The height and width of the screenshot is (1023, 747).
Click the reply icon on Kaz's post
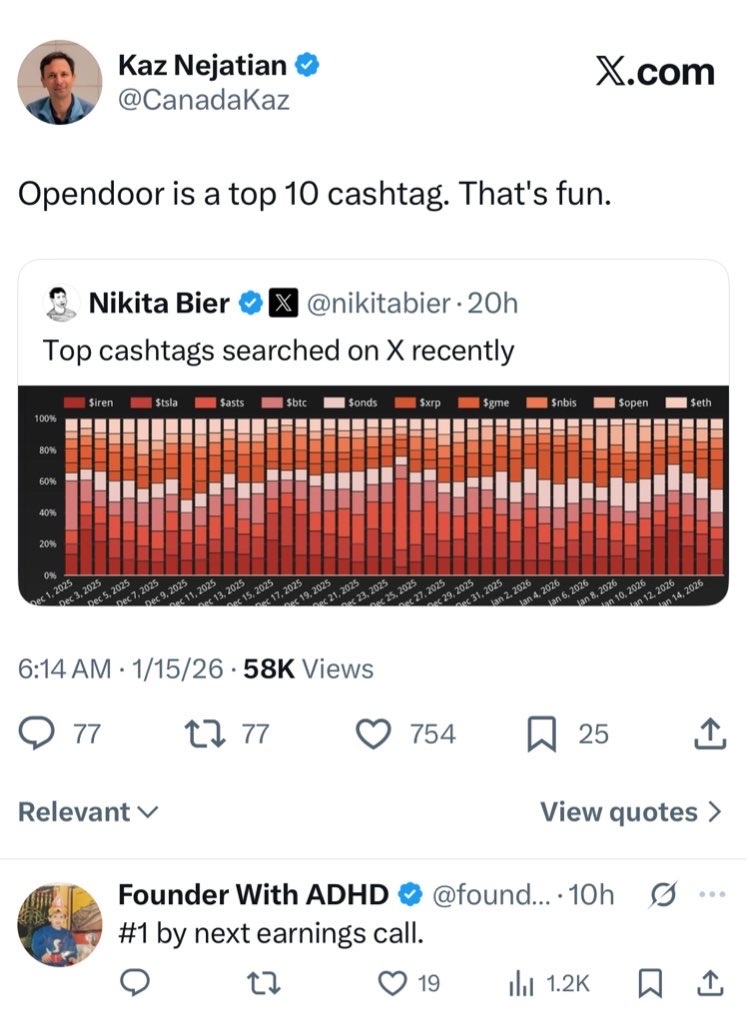point(36,733)
